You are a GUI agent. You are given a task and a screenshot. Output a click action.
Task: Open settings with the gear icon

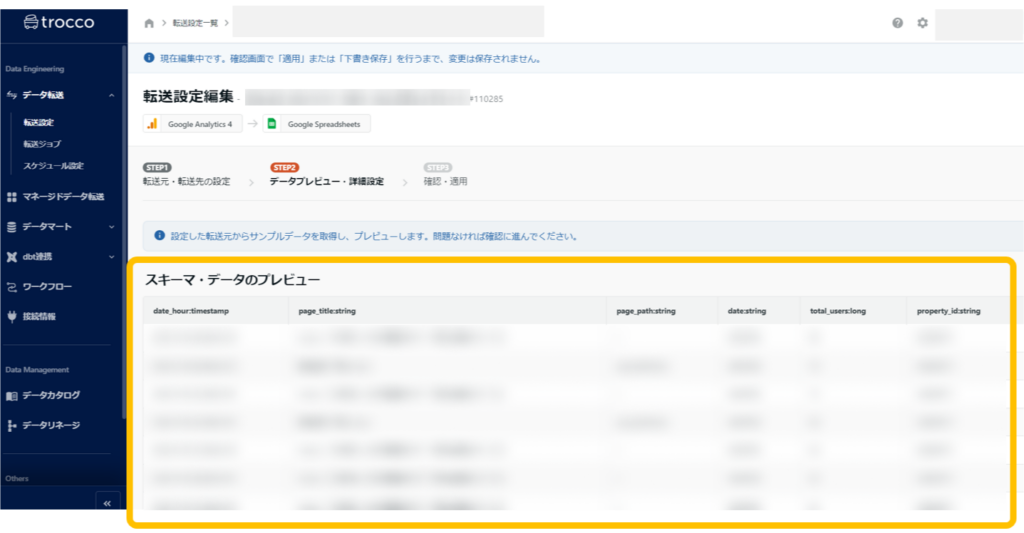point(922,23)
